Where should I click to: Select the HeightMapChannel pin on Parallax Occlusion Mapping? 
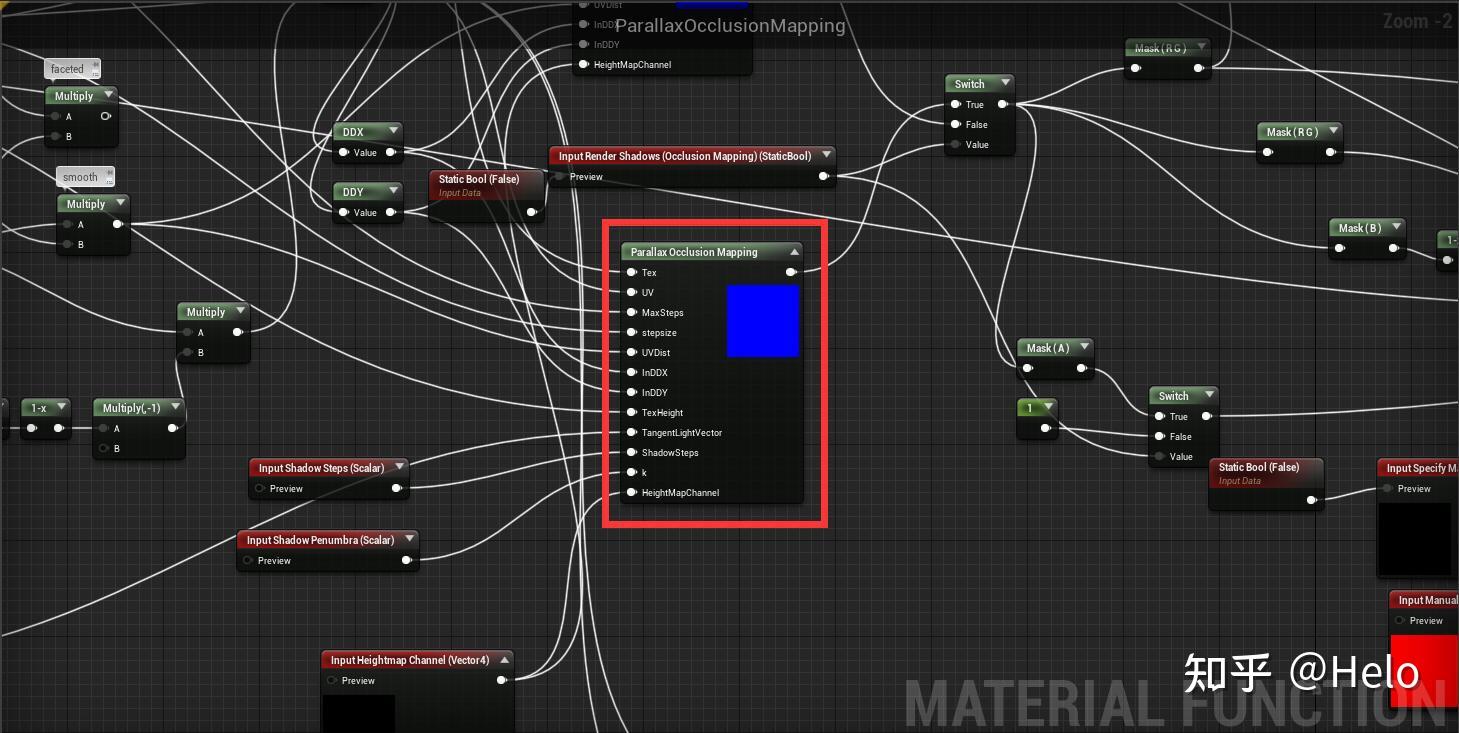pos(632,492)
